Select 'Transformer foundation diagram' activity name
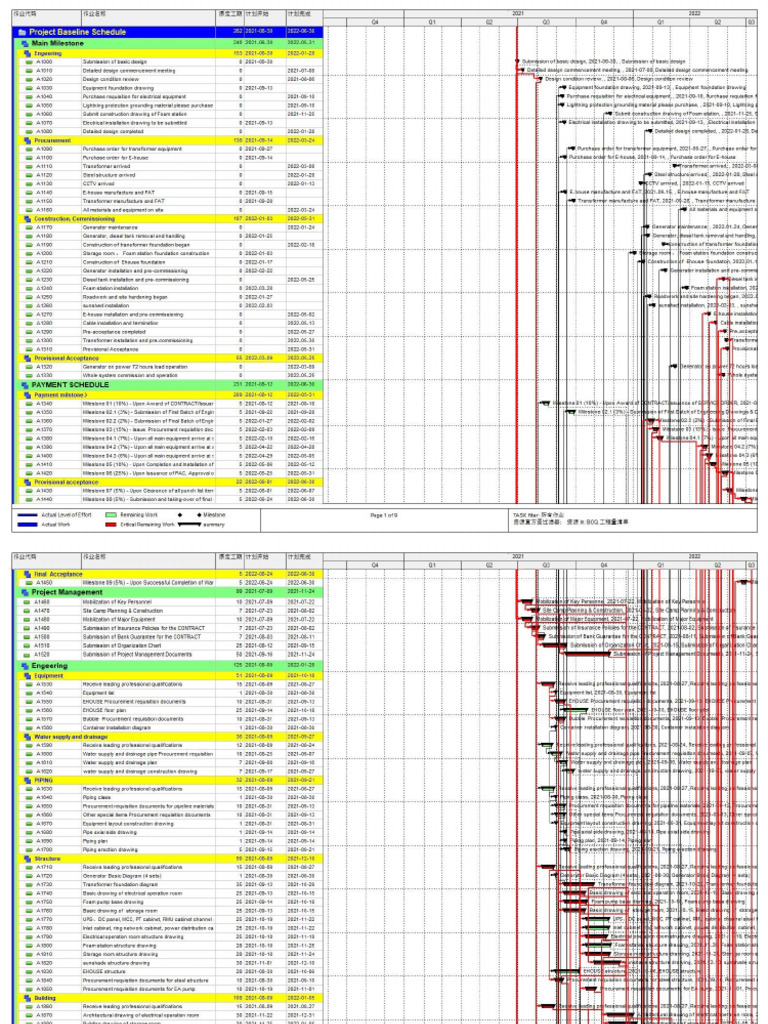This screenshot has height=1024, width=768. [120, 885]
